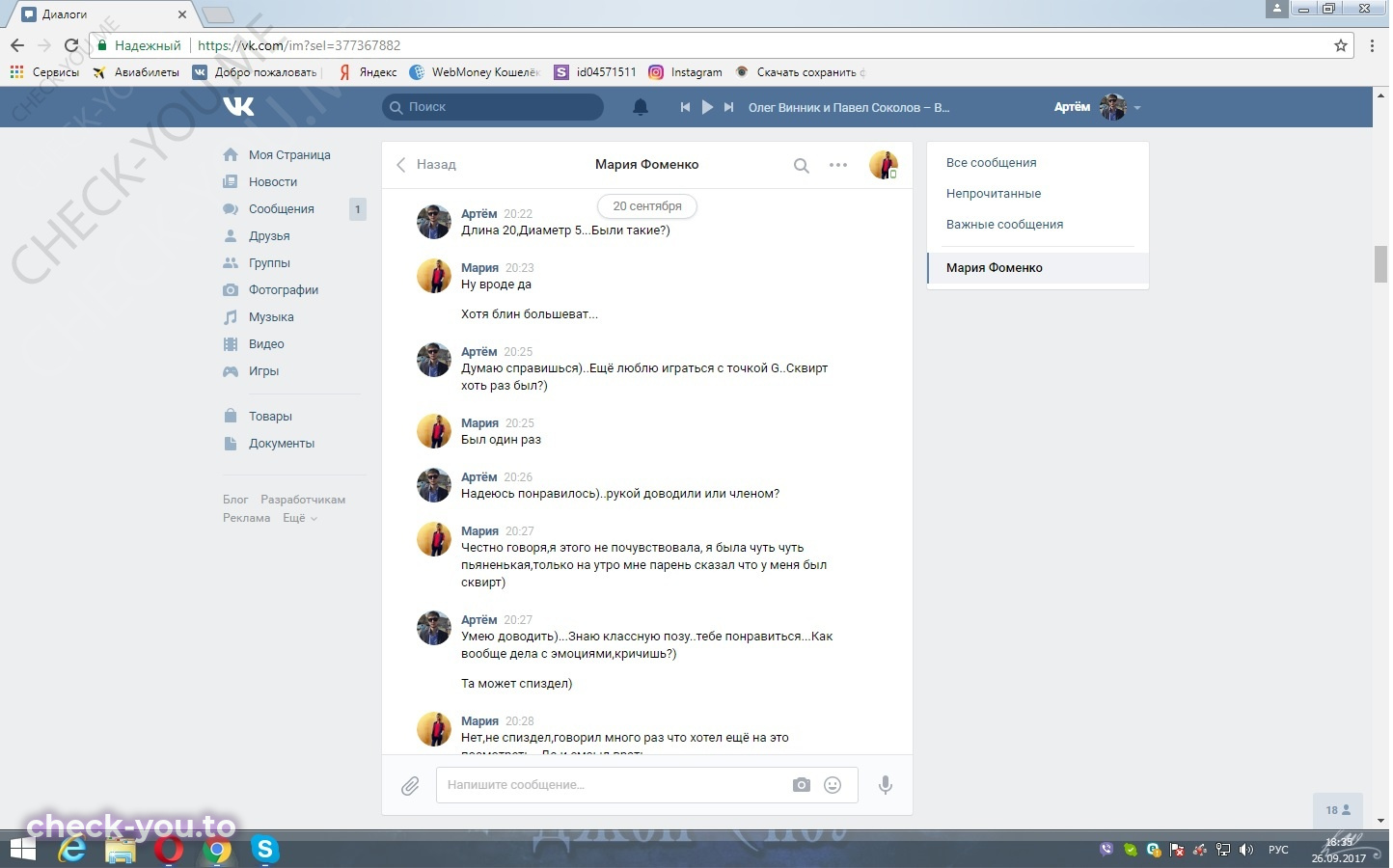Open Skype from the taskbar
1393x868 pixels.
(264, 850)
